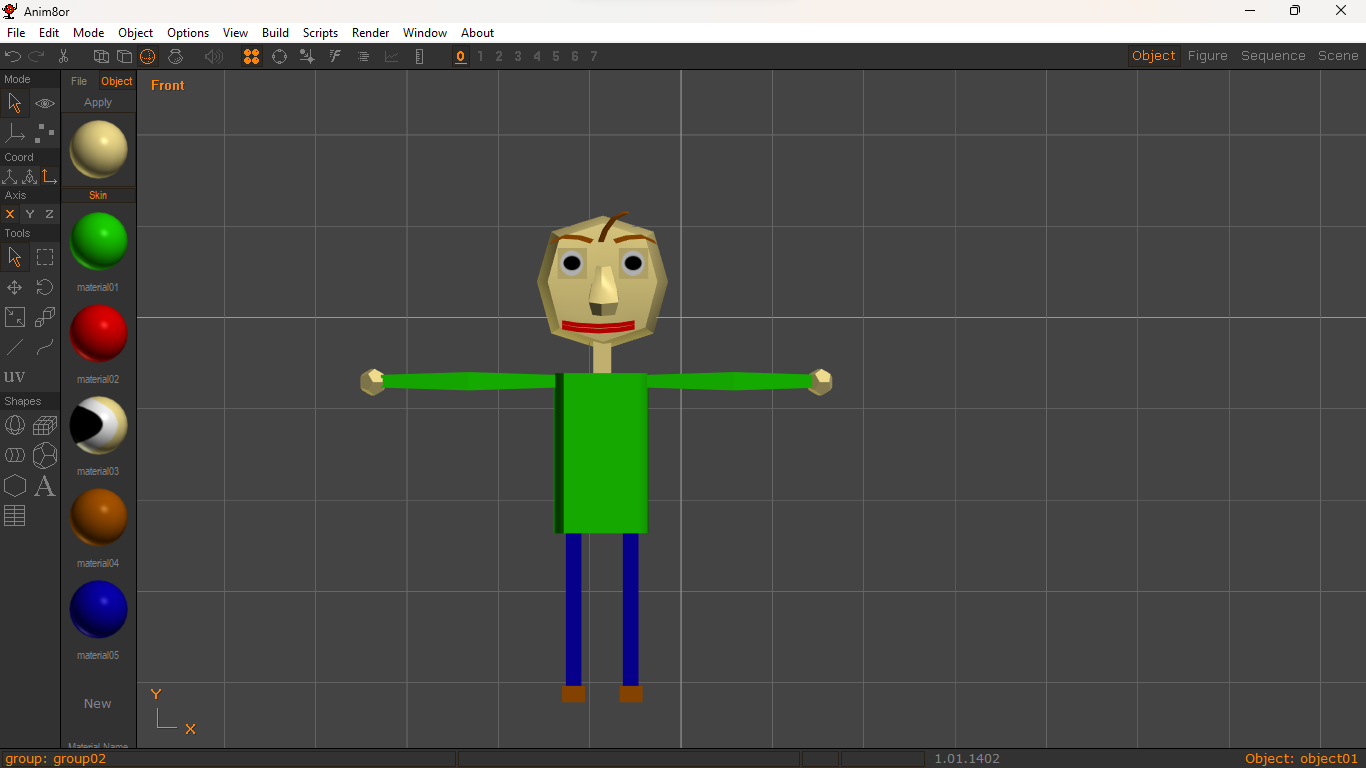This screenshot has width=1366, height=768.
Task: Click the Apply button in the materials panel
Action: tap(97, 101)
